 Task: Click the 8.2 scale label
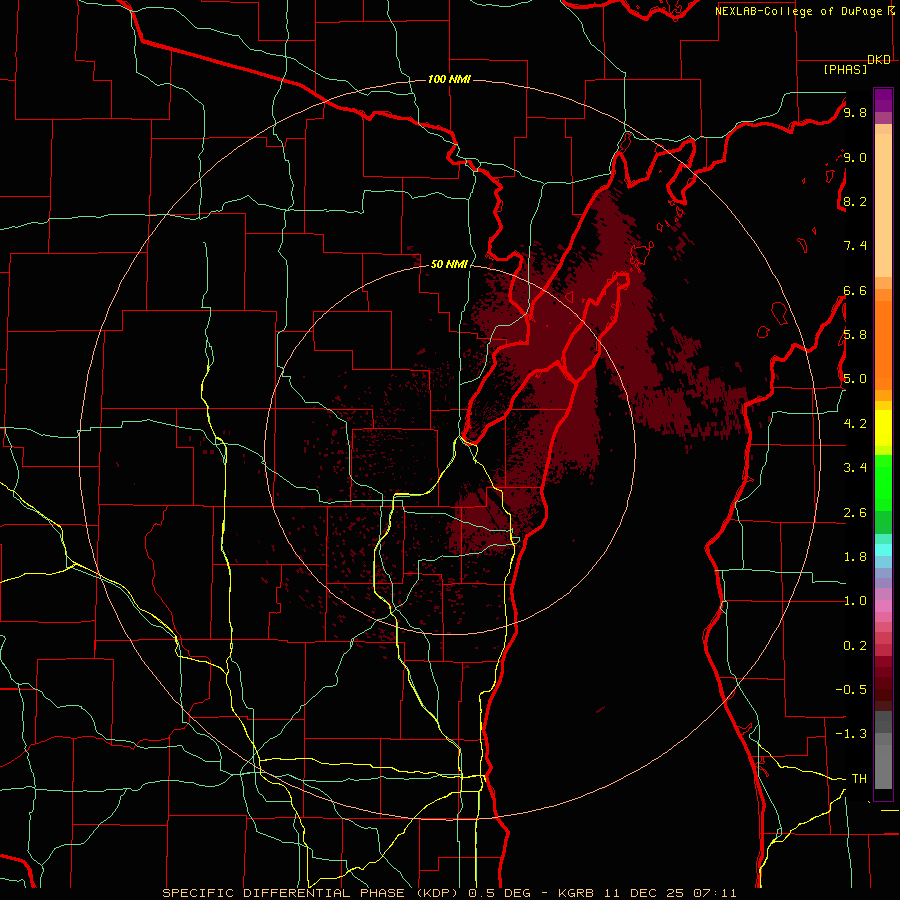coord(855,201)
